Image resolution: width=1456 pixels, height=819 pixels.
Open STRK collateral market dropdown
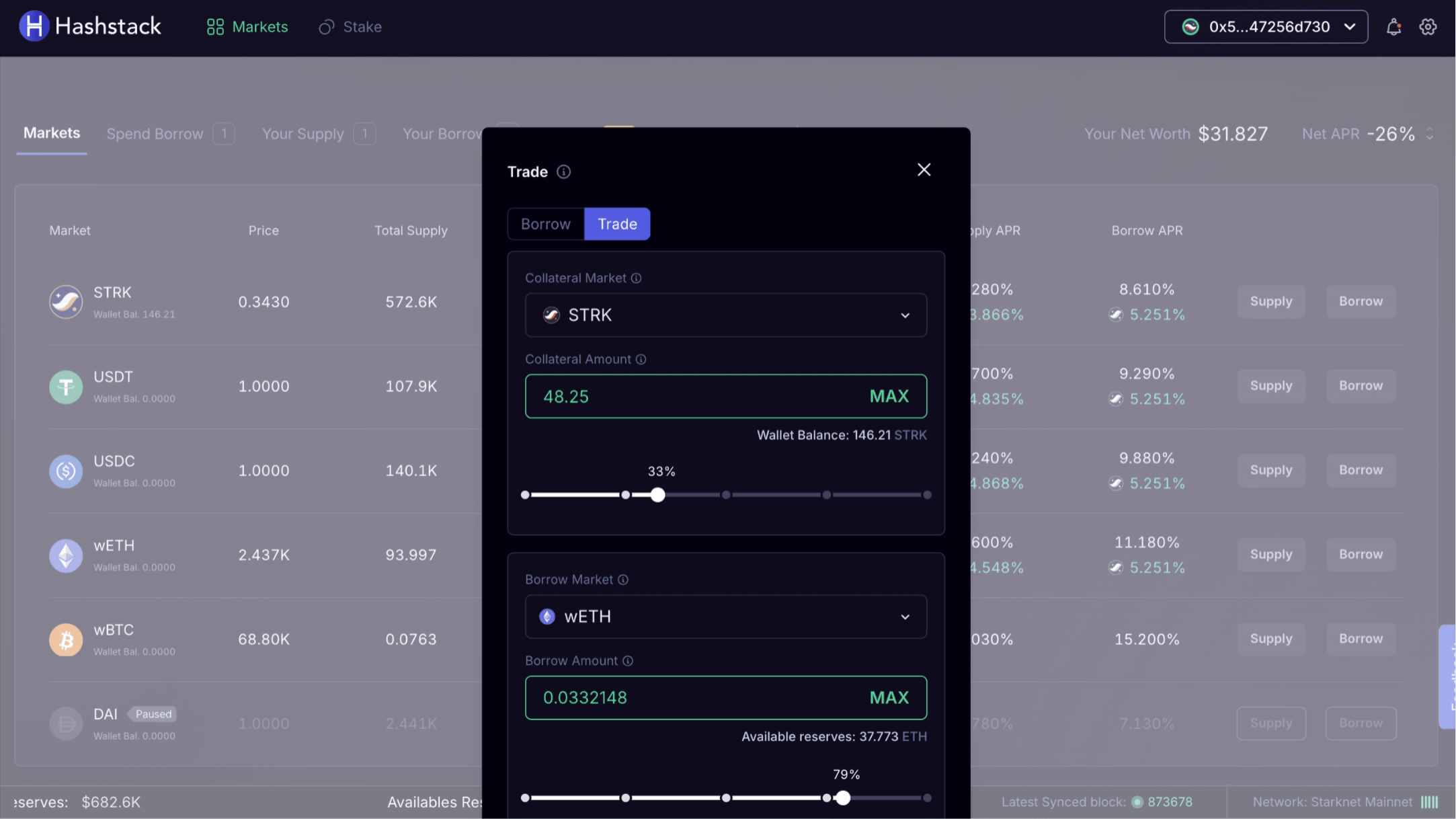click(x=725, y=315)
